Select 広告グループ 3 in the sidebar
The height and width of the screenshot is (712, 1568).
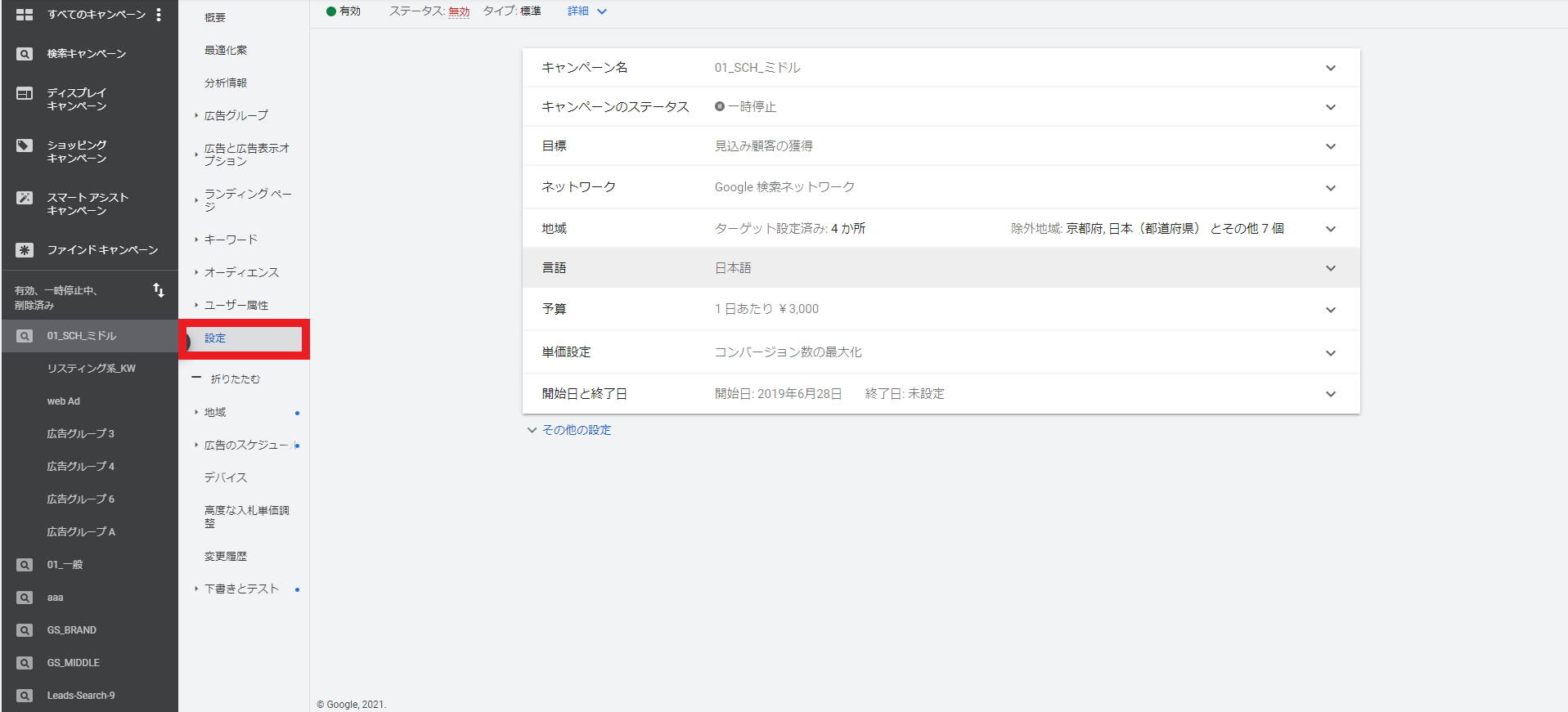point(81,434)
